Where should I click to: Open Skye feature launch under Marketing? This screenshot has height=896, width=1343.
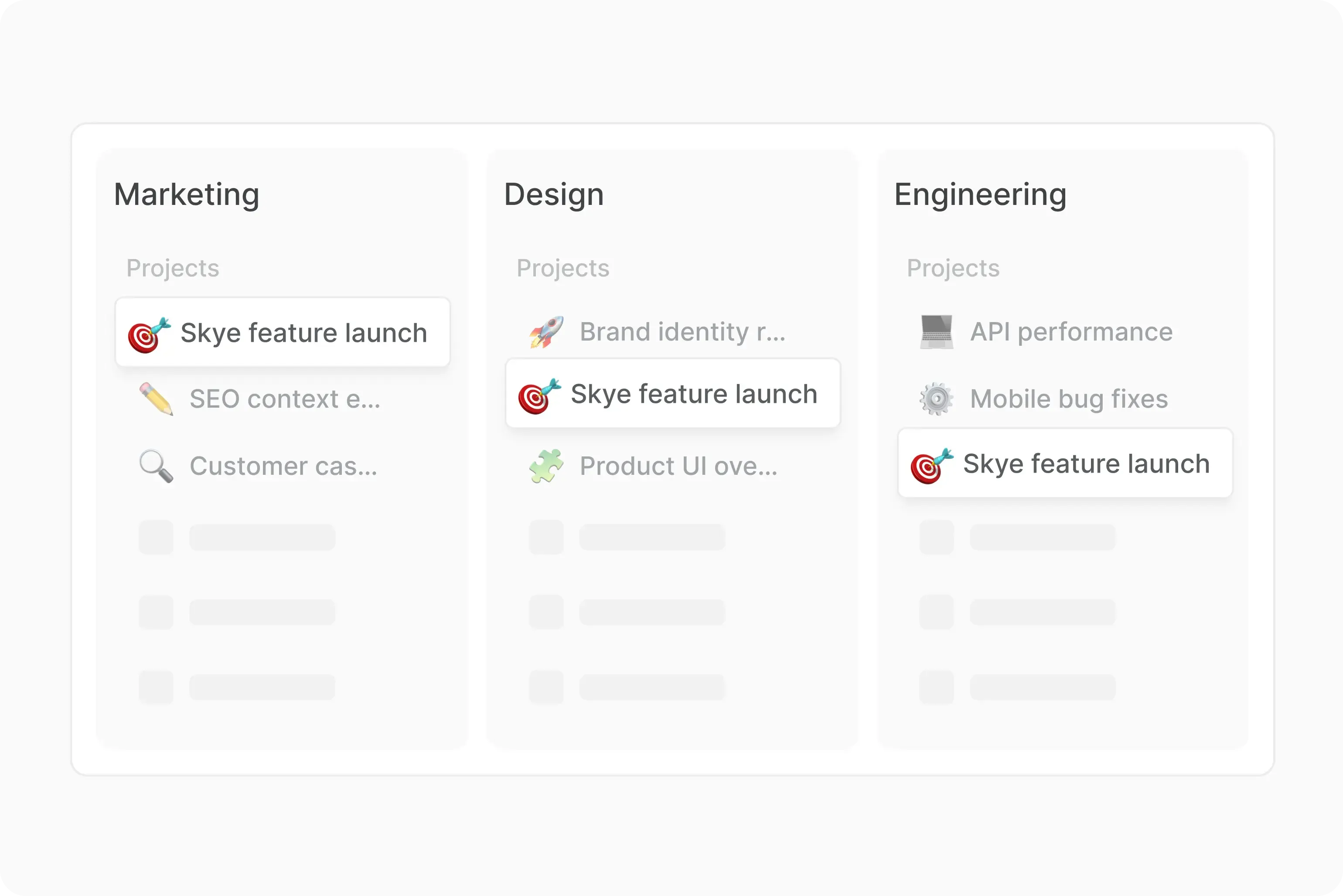pos(303,333)
